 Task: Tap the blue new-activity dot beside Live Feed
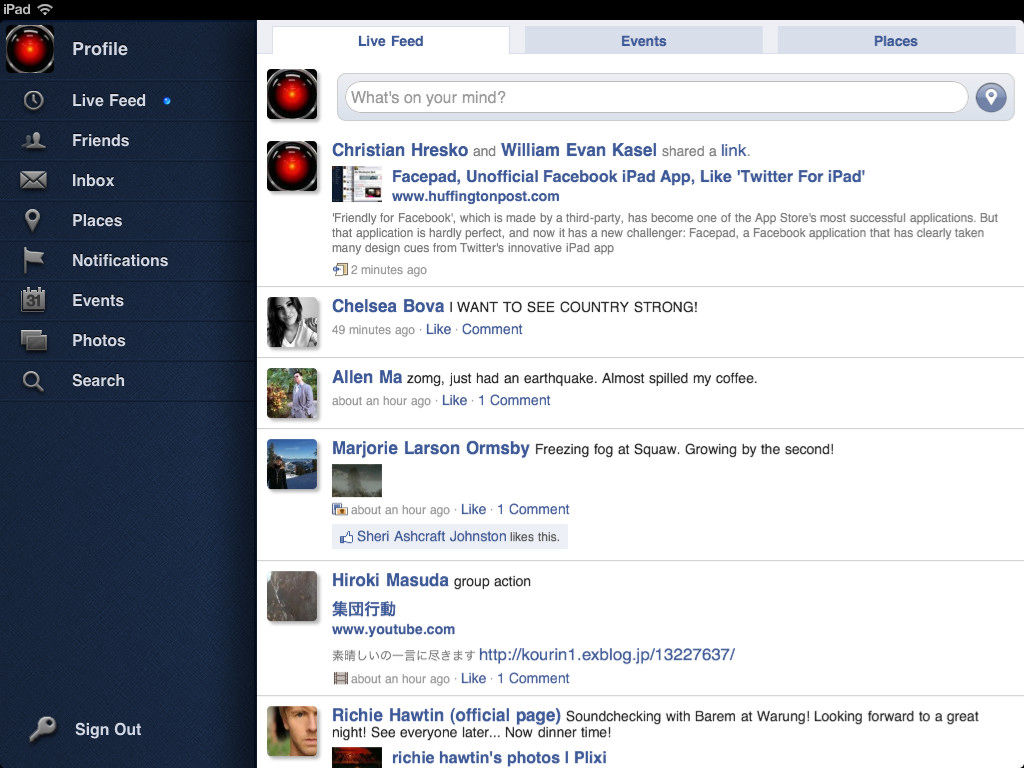tap(167, 101)
